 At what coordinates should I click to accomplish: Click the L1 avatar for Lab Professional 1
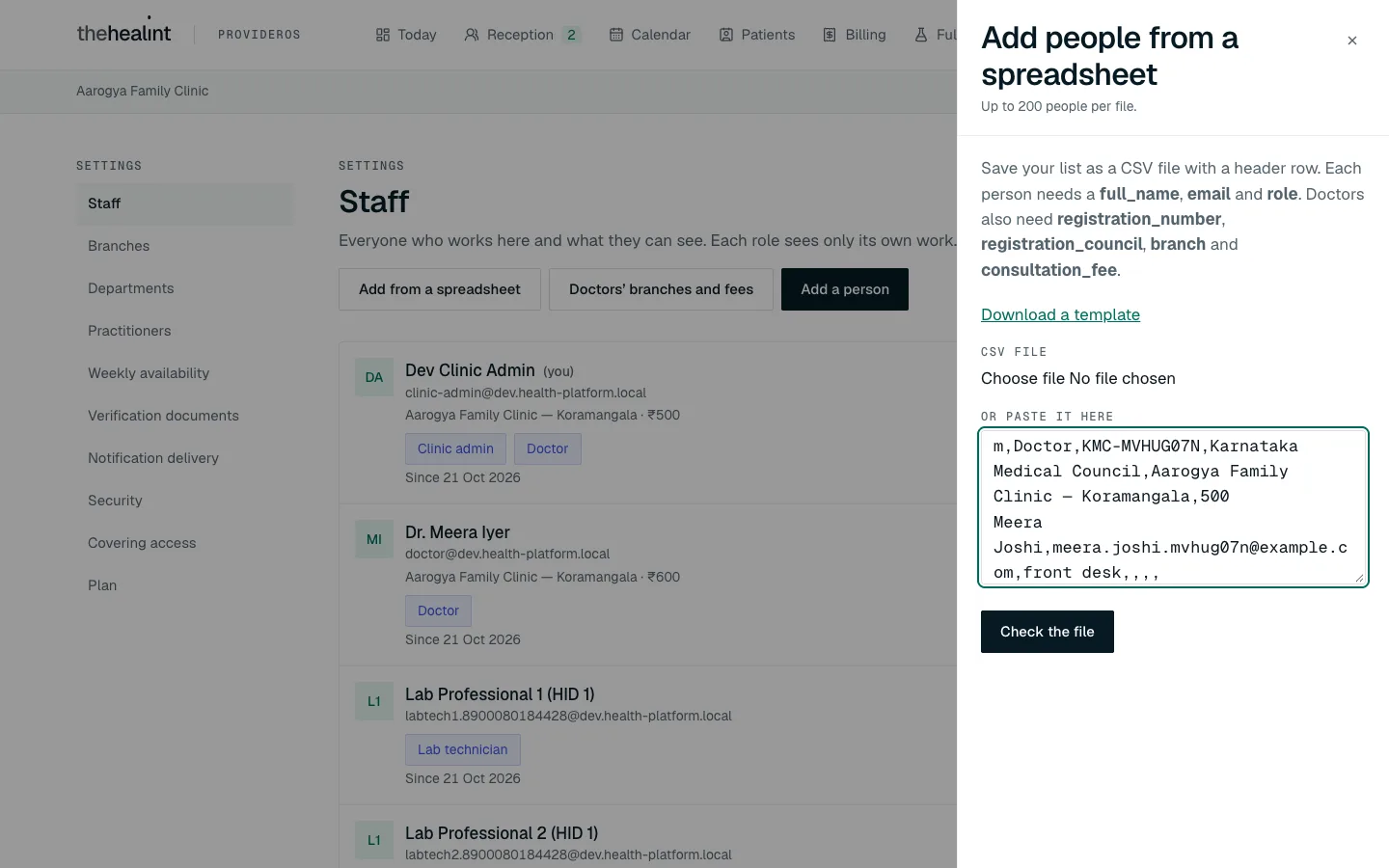pos(374,701)
